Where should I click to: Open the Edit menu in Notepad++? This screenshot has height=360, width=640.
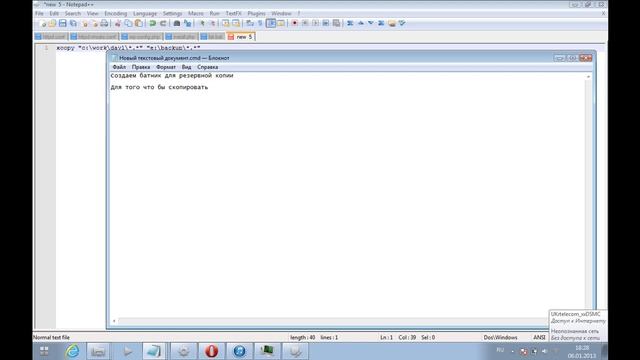pyautogui.click(x=54, y=13)
